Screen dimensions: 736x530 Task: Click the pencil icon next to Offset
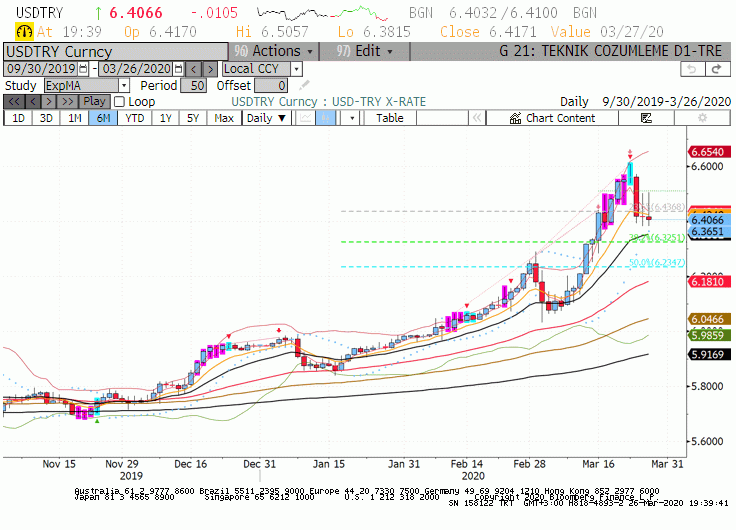(304, 85)
